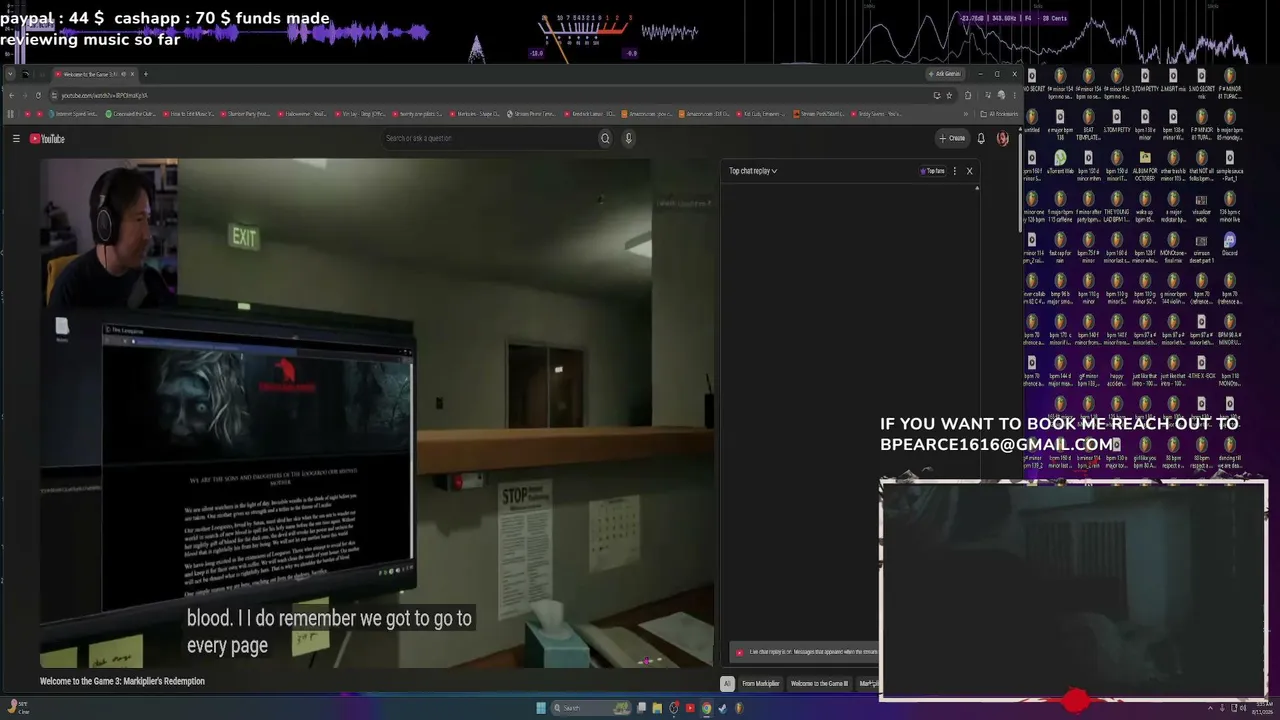Reload the browser page

click(x=38, y=96)
